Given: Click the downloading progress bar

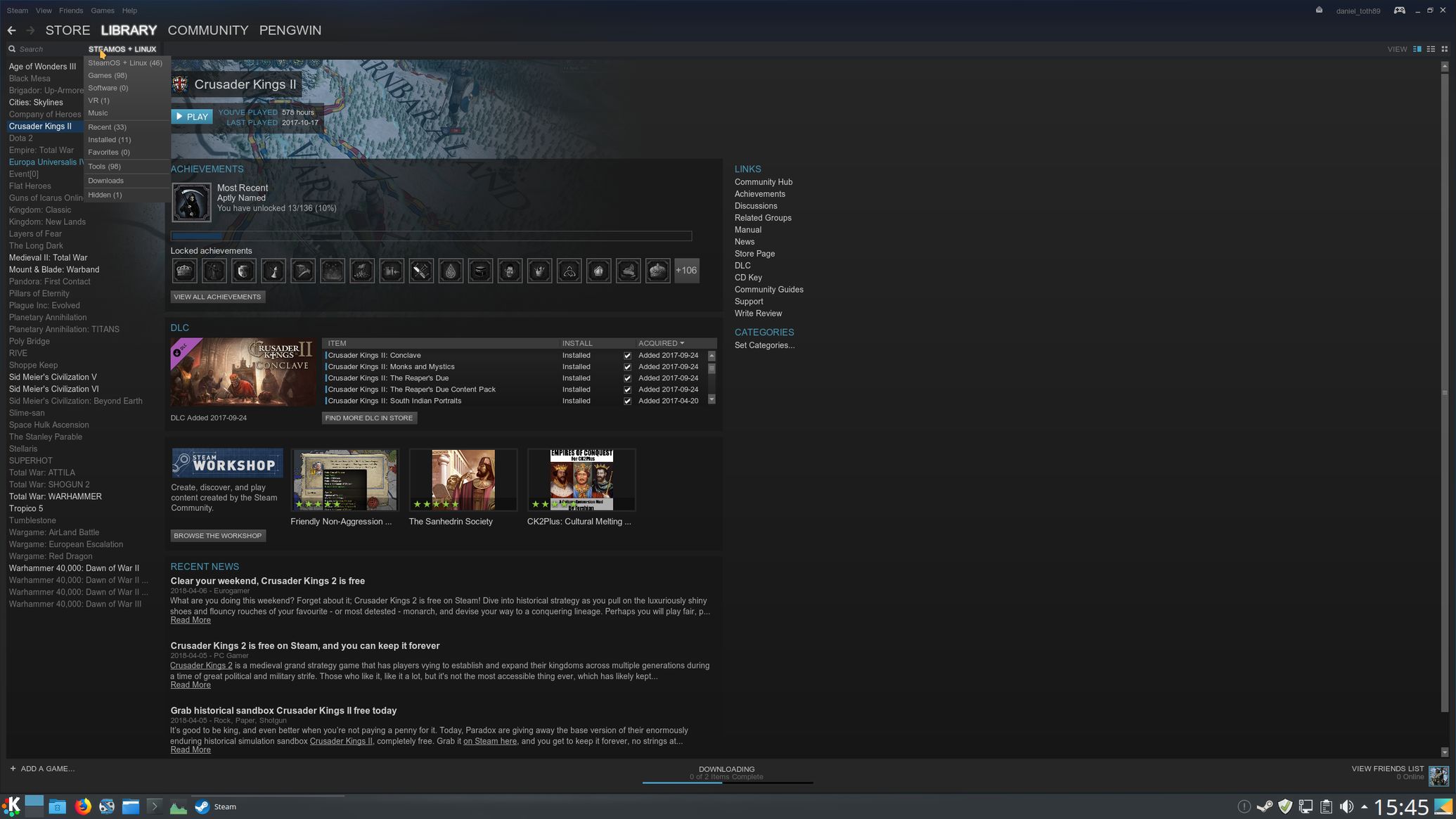Looking at the screenshot, I should pos(727,782).
